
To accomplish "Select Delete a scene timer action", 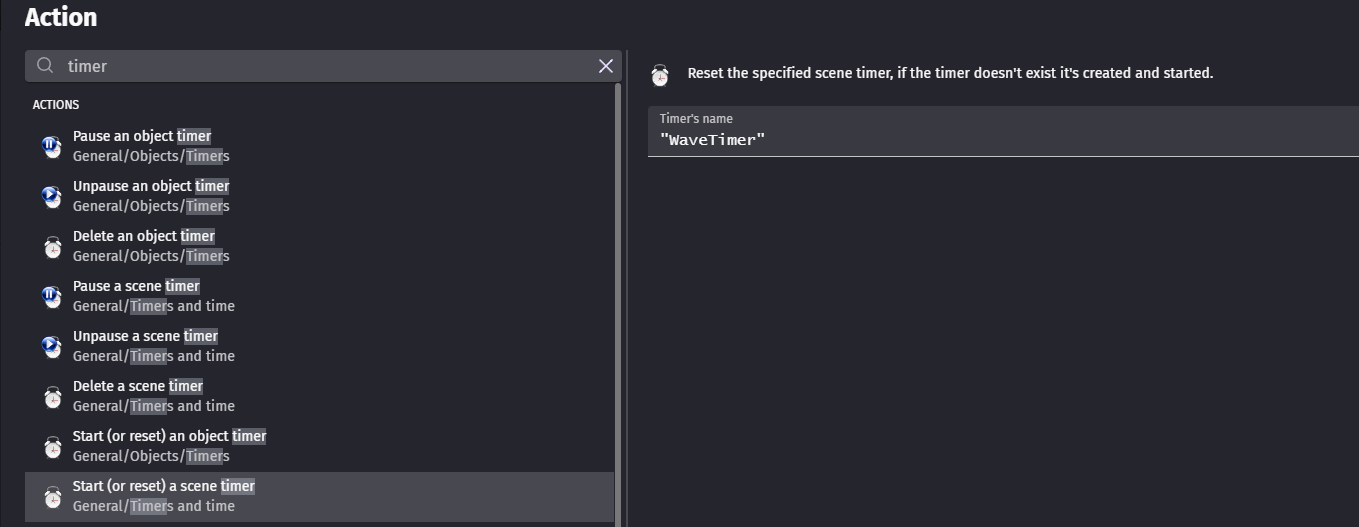I will pyautogui.click(x=138, y=386).
